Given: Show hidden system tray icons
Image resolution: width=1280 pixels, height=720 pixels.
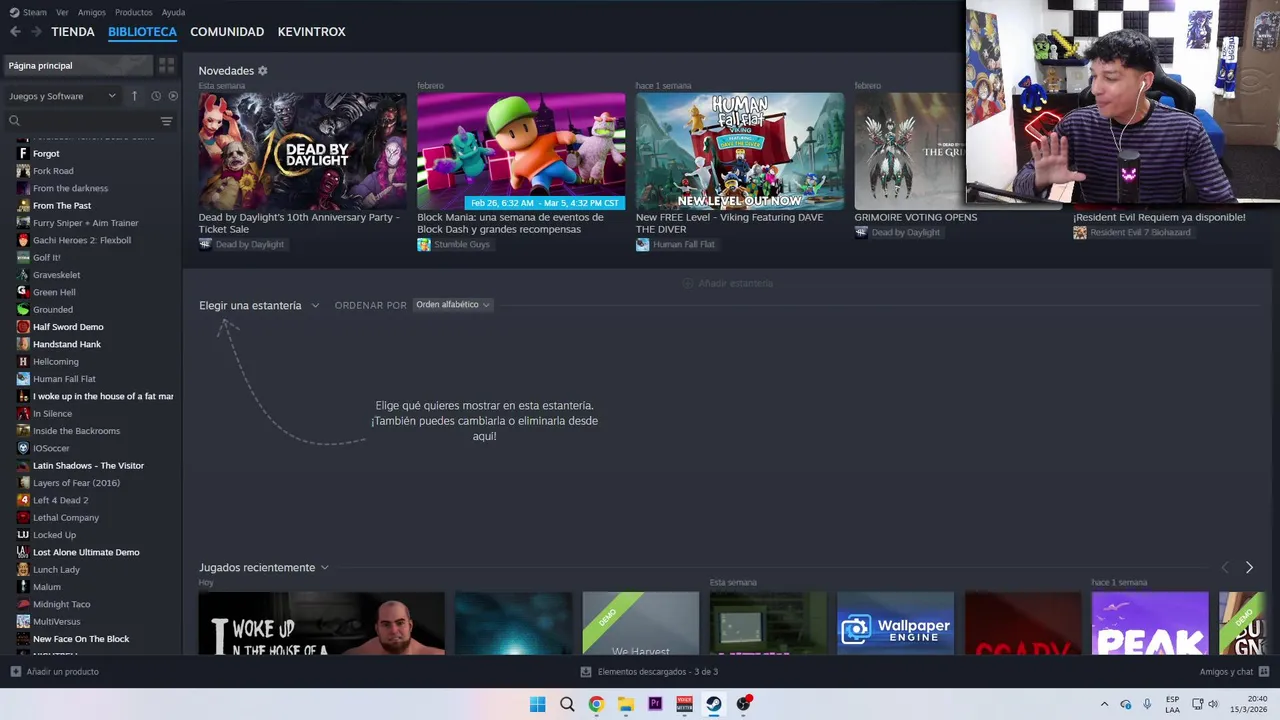Looking at the screenshot, I should [x=1104, y=704].
